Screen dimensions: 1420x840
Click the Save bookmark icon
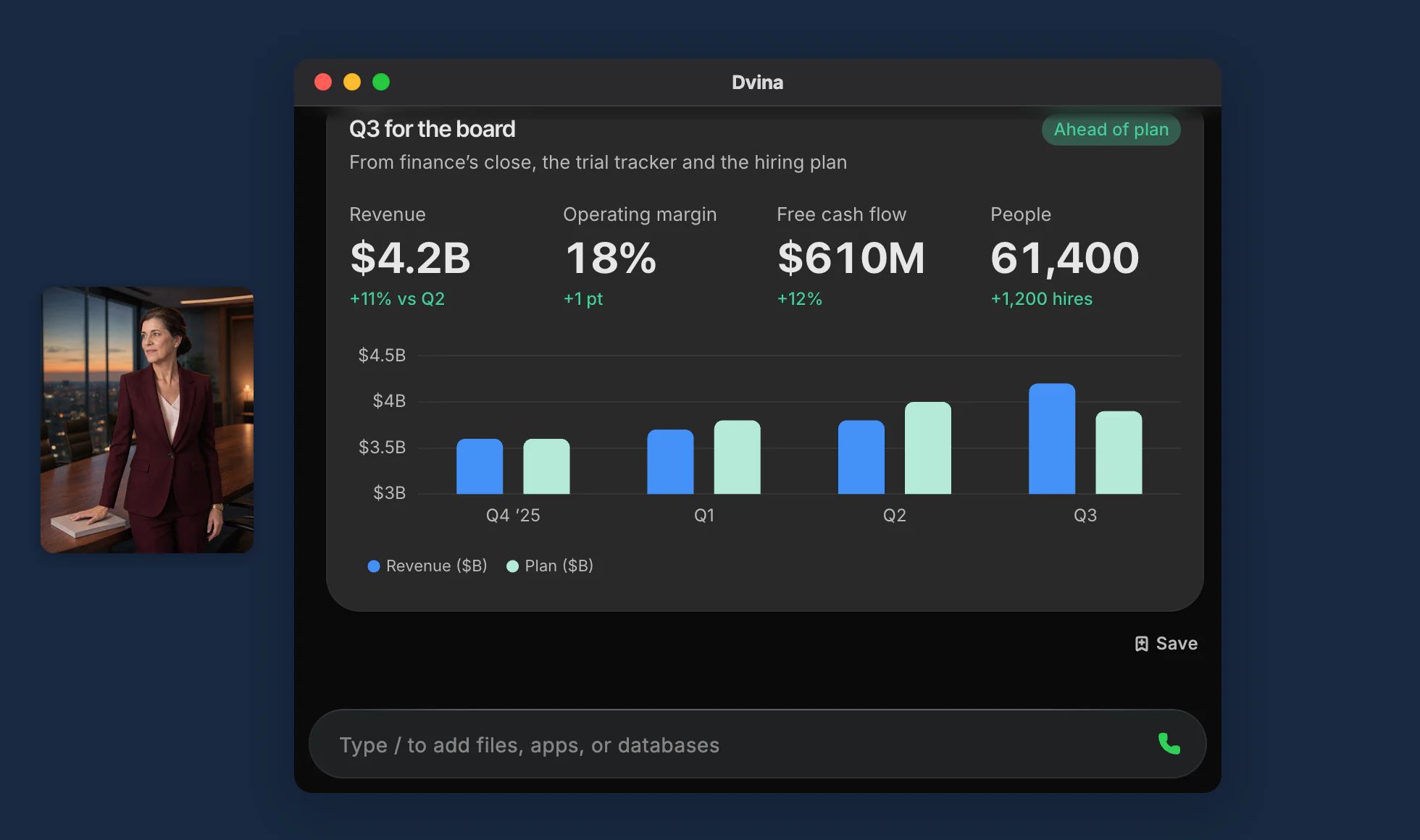tap(1141, 644)
